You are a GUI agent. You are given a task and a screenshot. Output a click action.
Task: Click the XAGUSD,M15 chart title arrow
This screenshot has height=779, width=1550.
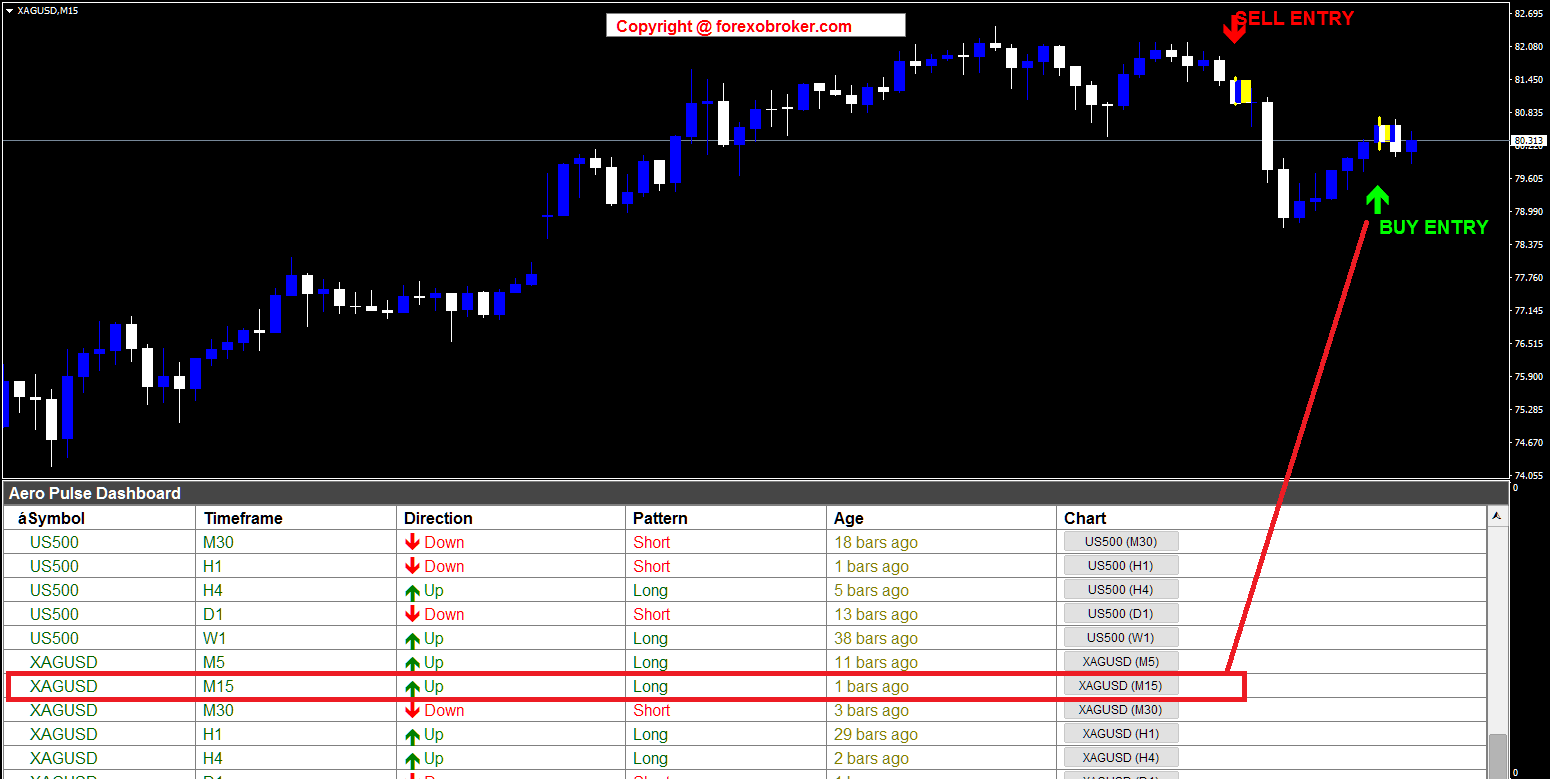(10, 10)
